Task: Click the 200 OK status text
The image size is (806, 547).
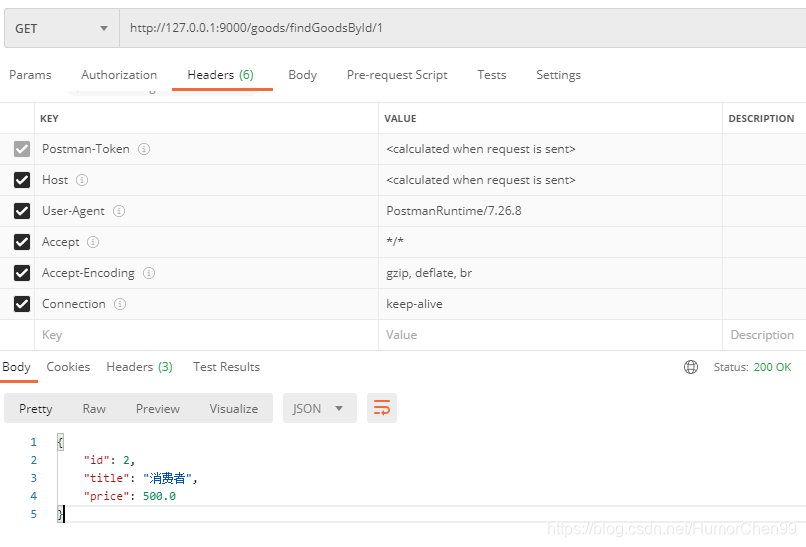Action: pyautogui.click(x=773, y=367)
